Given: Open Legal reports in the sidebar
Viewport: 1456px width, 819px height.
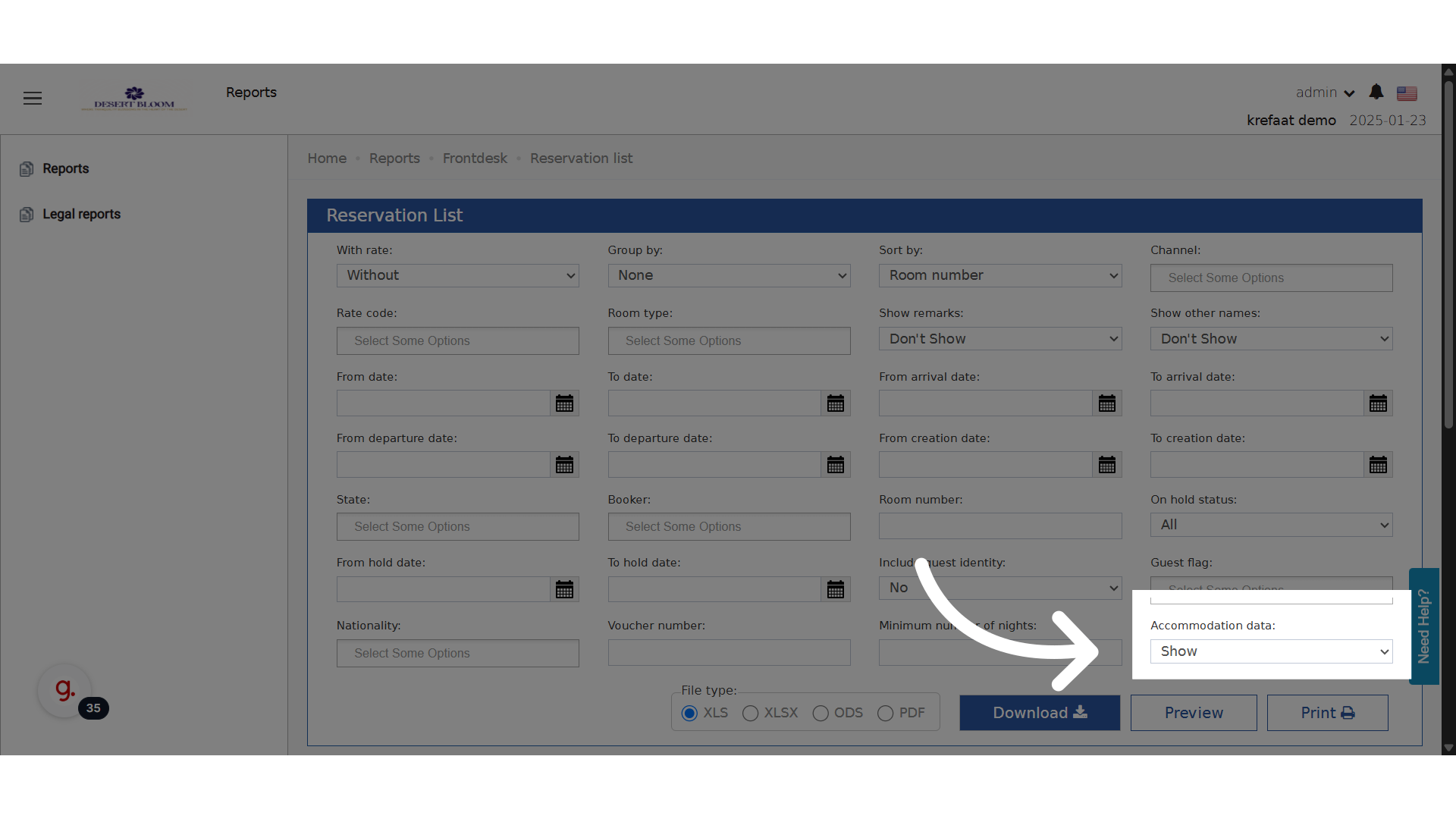Looking at the screenshot, I should pos(82,215).
